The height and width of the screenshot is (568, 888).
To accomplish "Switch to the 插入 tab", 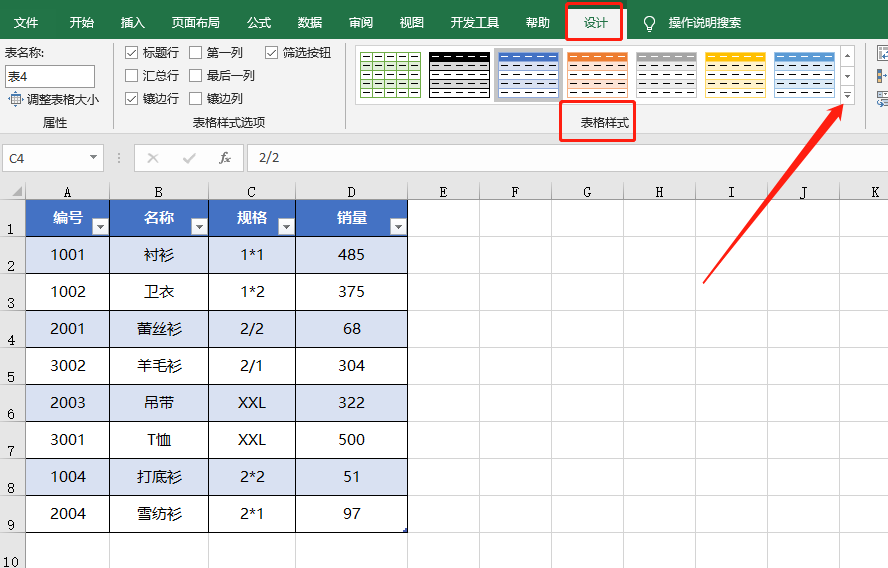I will coord(133,23).
